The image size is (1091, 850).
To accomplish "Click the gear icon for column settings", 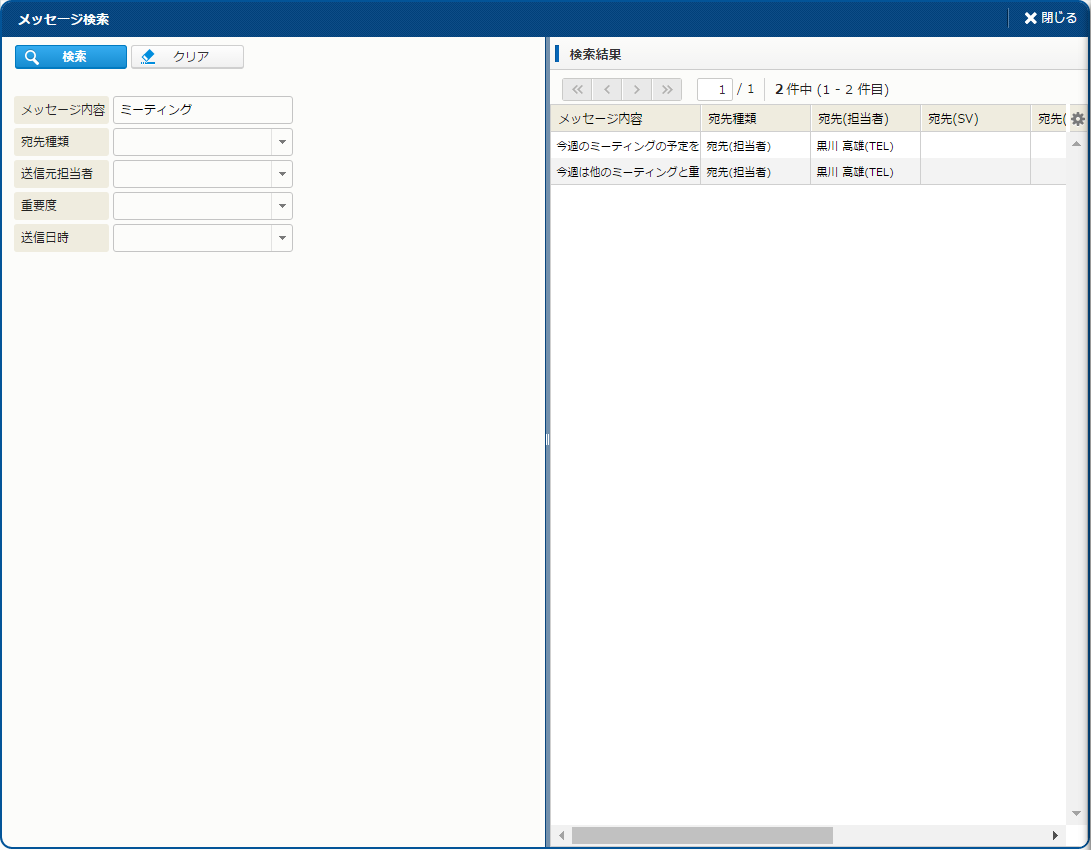I will click(x=1077, y=119).
